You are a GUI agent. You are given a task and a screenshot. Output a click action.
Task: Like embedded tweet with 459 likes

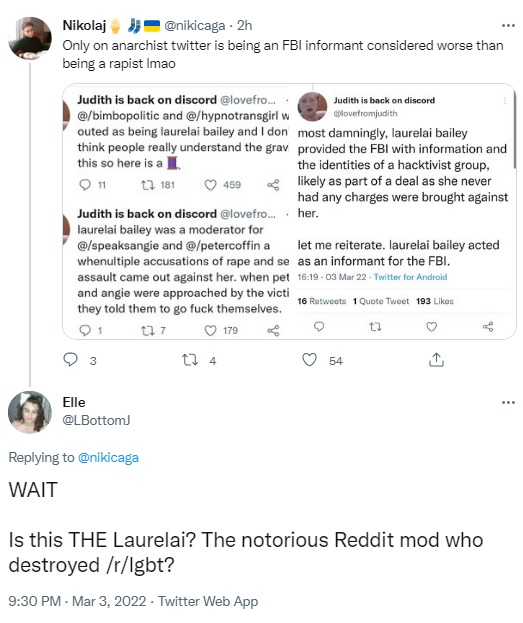[210, 185]
